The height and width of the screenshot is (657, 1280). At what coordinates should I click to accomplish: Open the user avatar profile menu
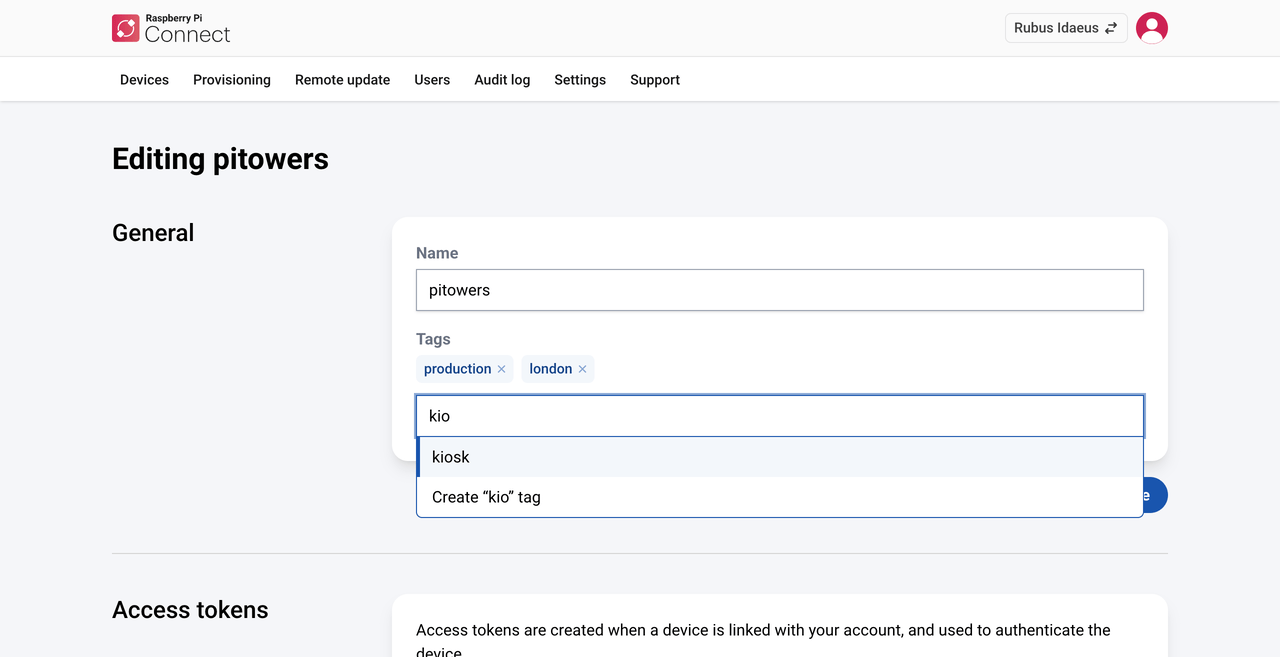click(1152, 28)
